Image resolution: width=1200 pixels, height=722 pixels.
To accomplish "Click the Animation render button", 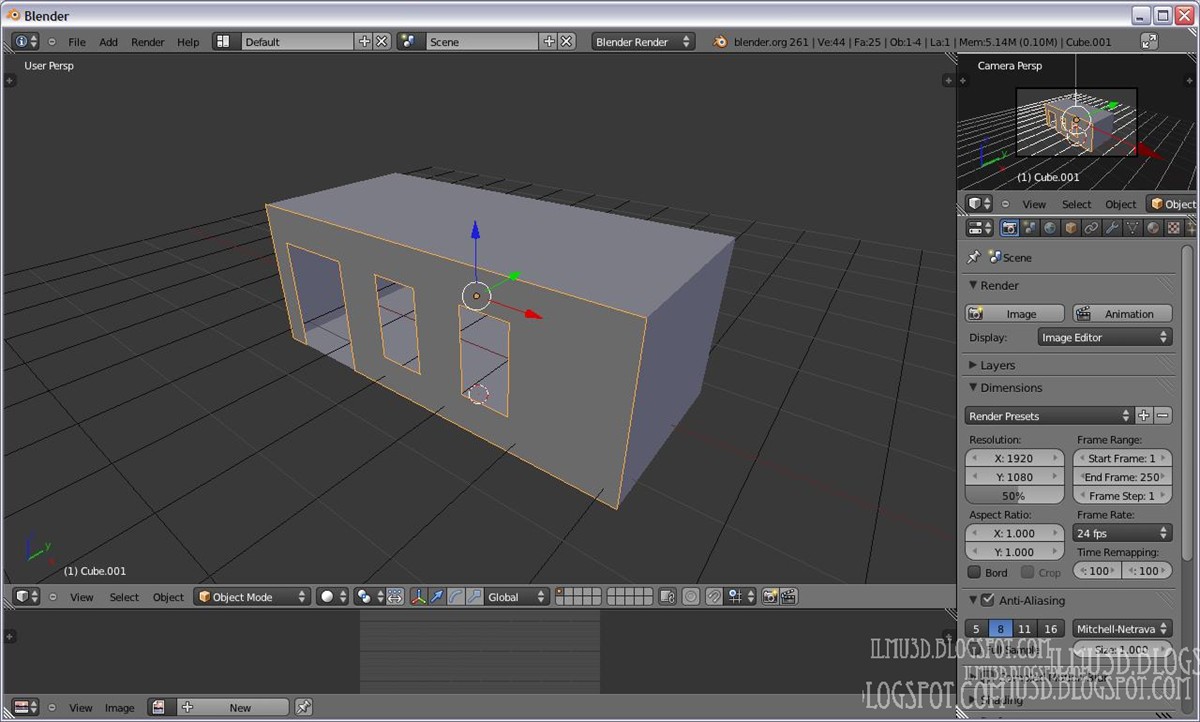I will [1122, 313].
